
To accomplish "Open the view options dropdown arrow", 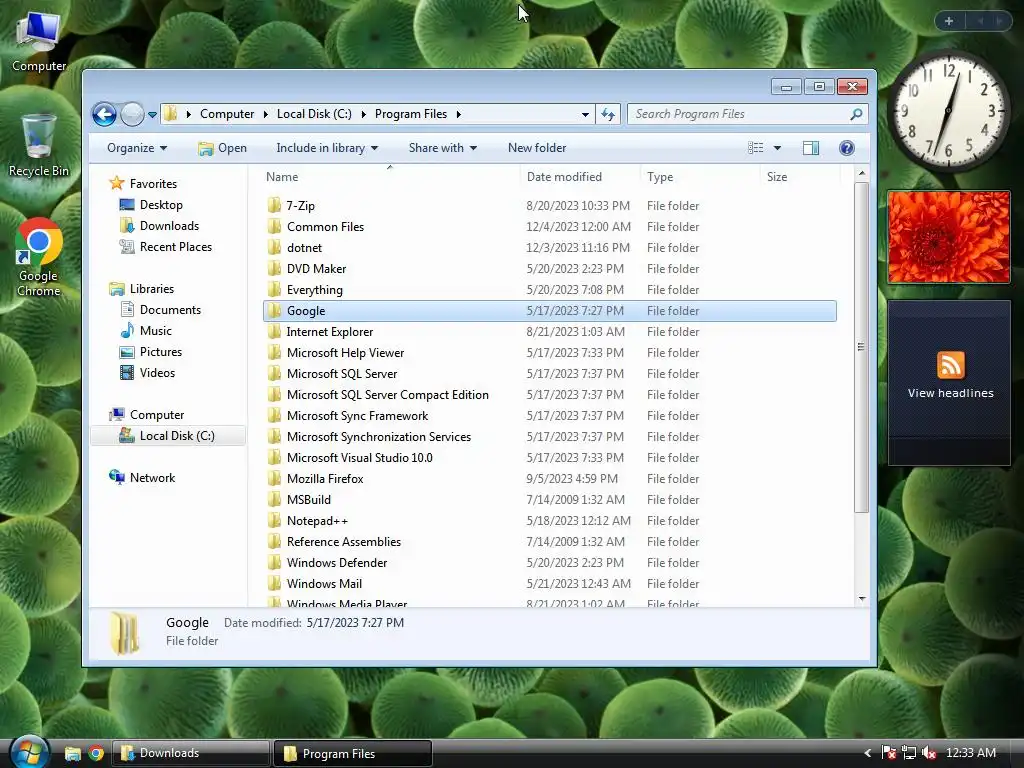I will coord(777,148).
